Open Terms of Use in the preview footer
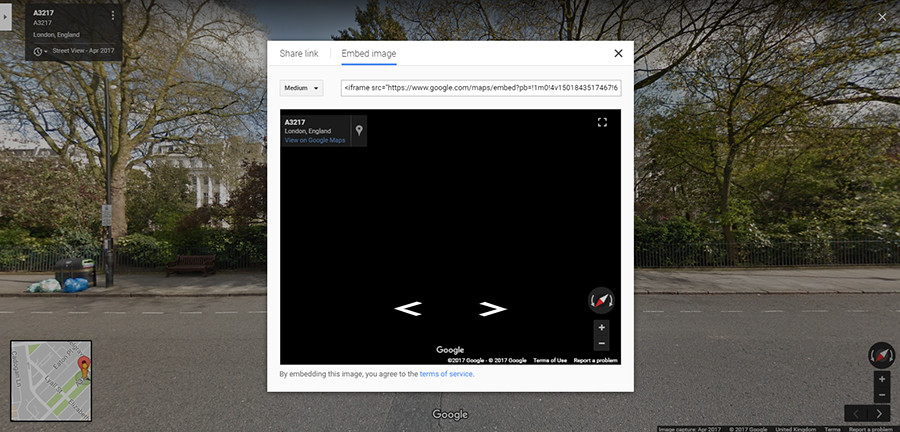The width and height of the screenshot is (900, 432). pos(550,360)
